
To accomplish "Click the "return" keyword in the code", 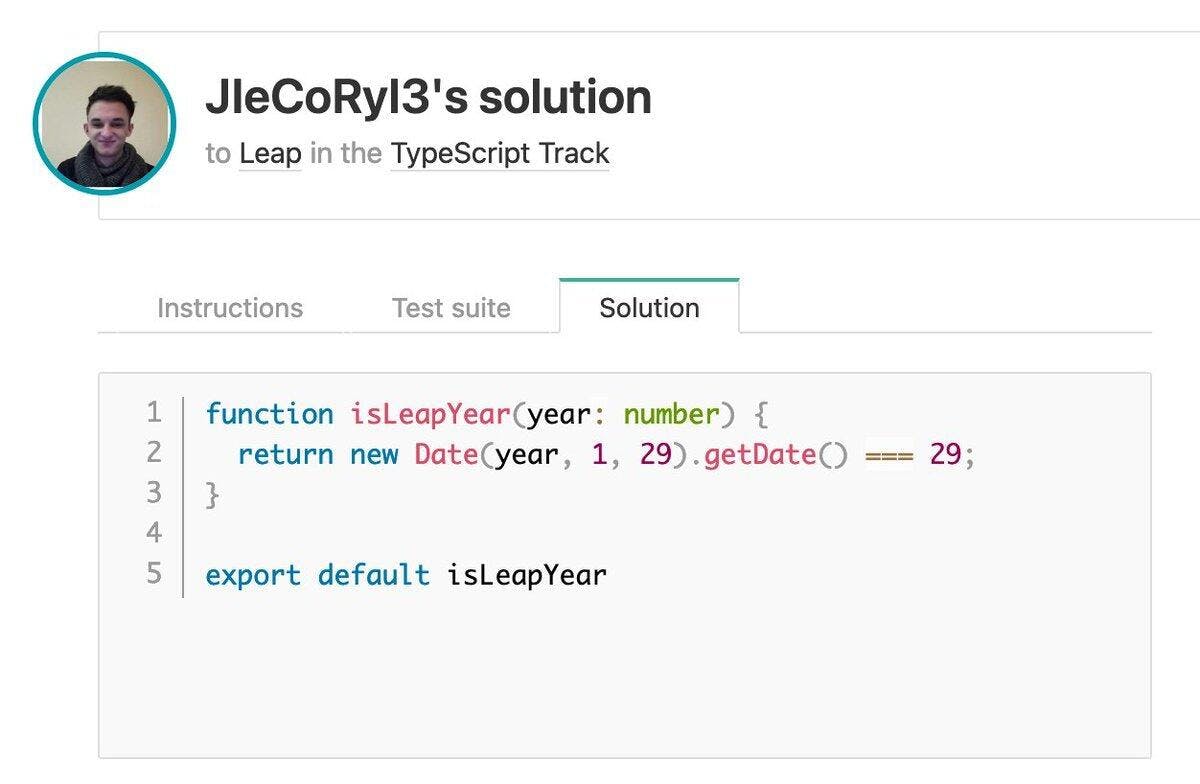I will pos(285,454).
